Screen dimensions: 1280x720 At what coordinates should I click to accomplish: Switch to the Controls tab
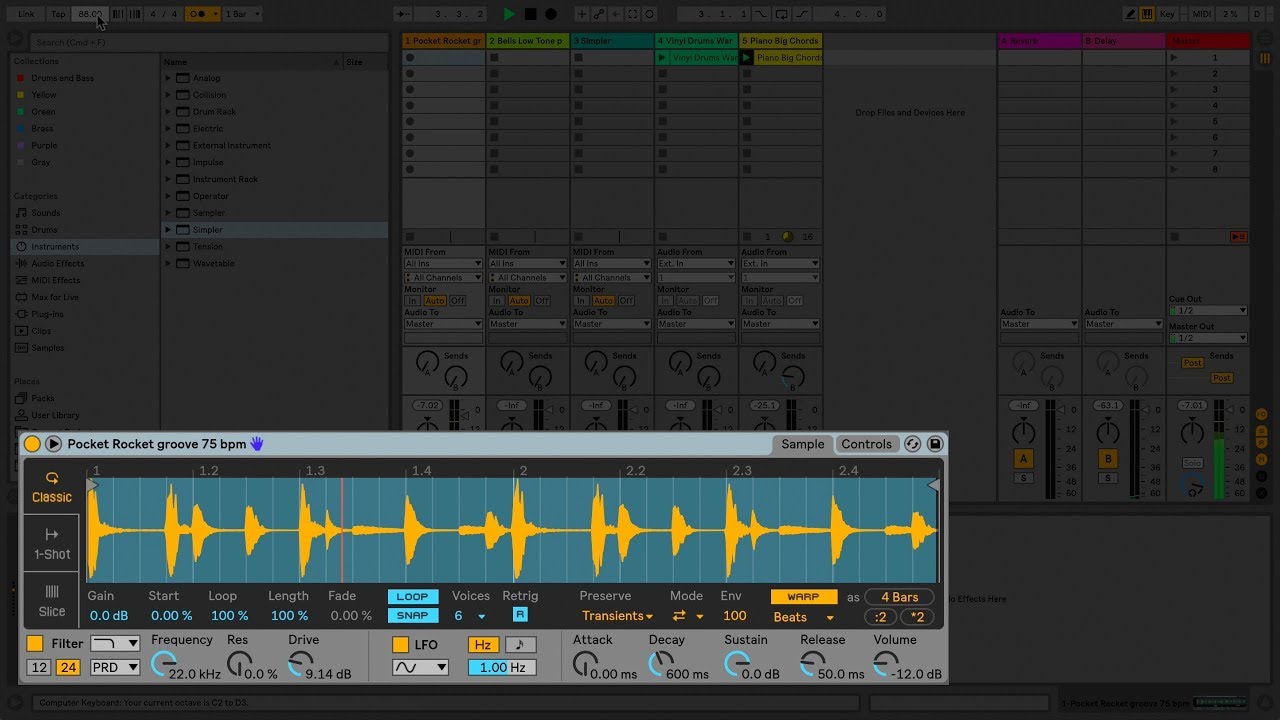[x=866, y=444]
